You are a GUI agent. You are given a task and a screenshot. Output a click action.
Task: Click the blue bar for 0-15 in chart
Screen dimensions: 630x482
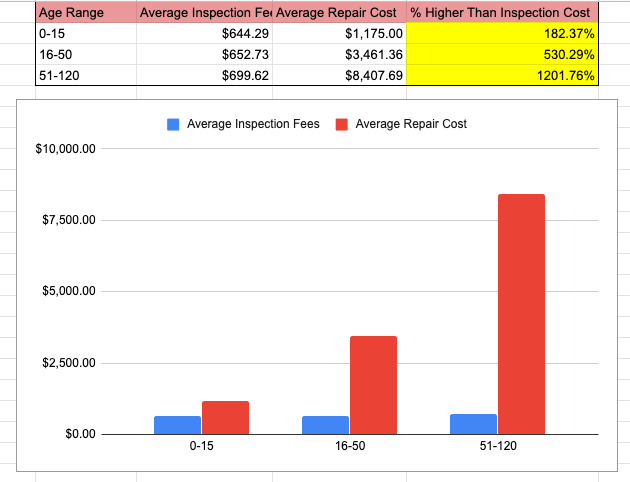click(x=177, y=425)
